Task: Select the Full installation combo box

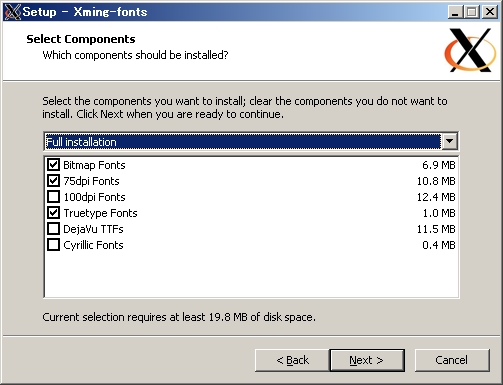Action: tap(251, 141)
